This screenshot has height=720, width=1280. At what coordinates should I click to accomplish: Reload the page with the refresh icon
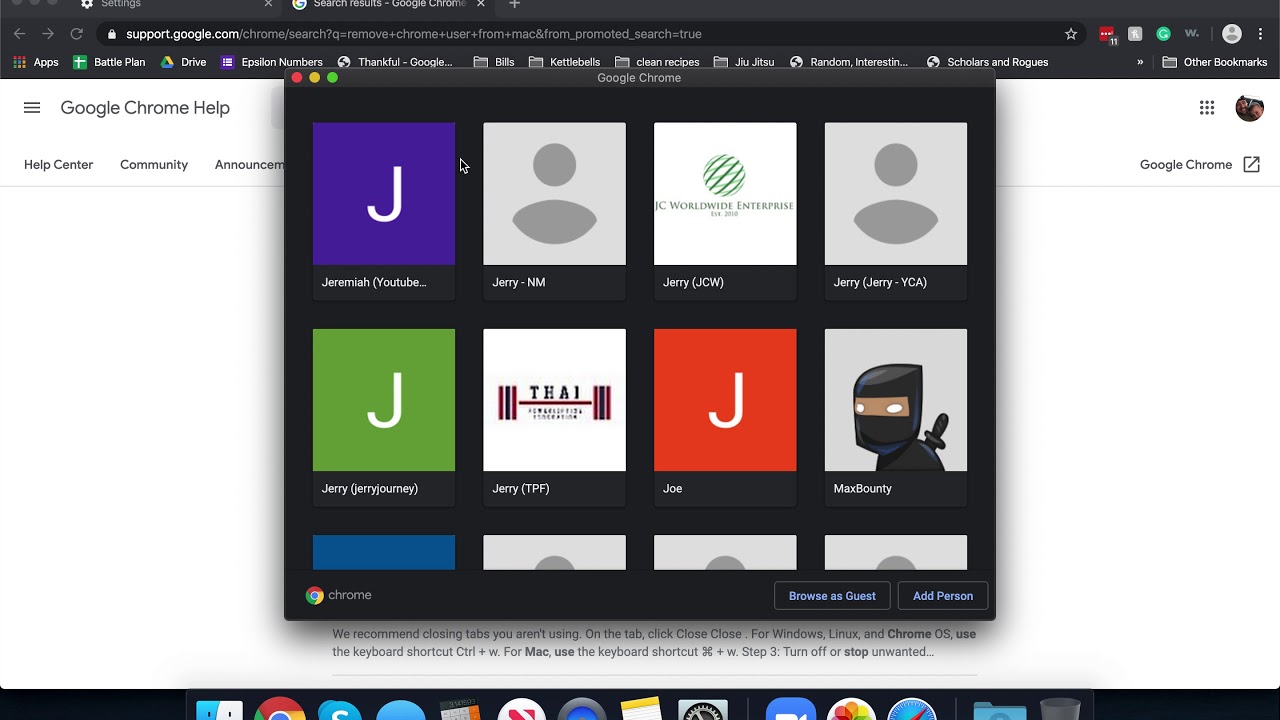click(76, 34)
